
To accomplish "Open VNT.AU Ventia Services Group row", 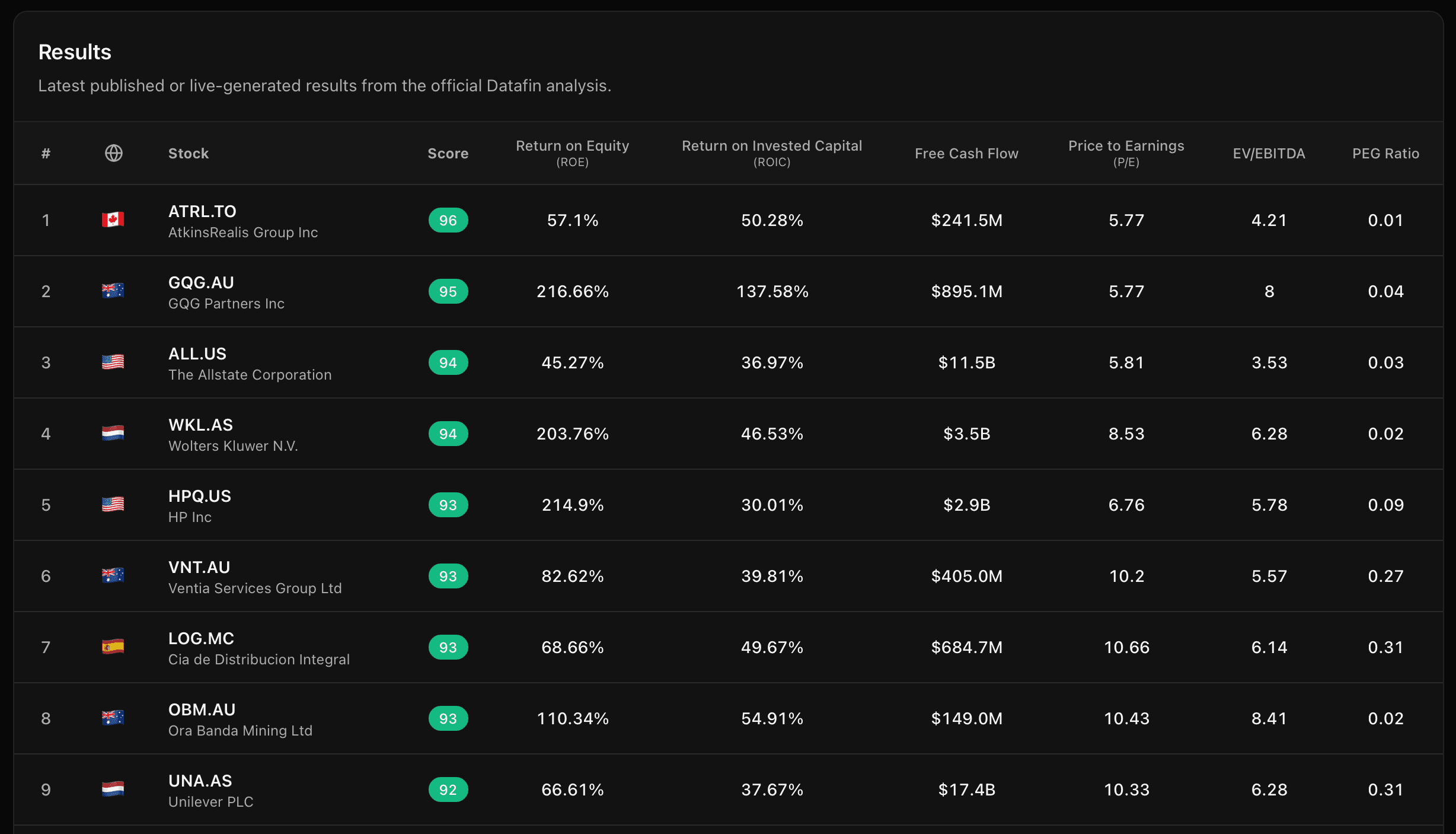I will click(728, 576).
